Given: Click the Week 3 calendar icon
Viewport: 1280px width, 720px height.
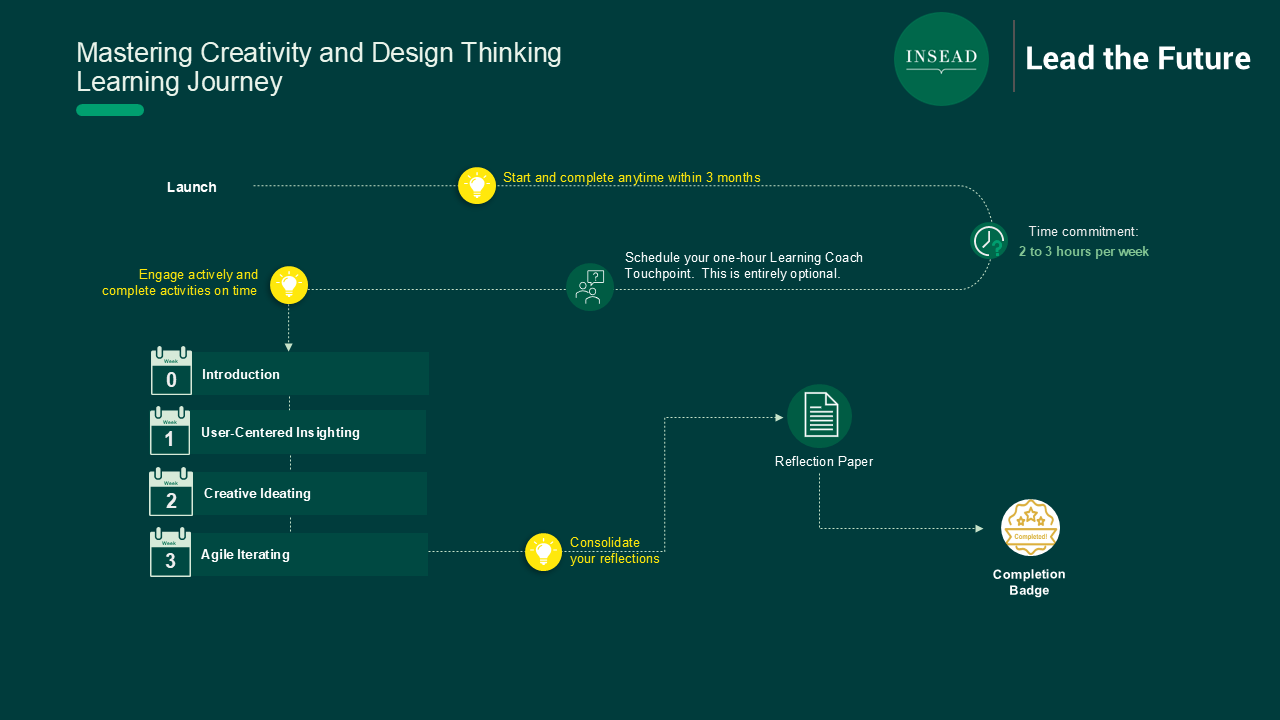Looking at the screenshot, I should (170, 553).
